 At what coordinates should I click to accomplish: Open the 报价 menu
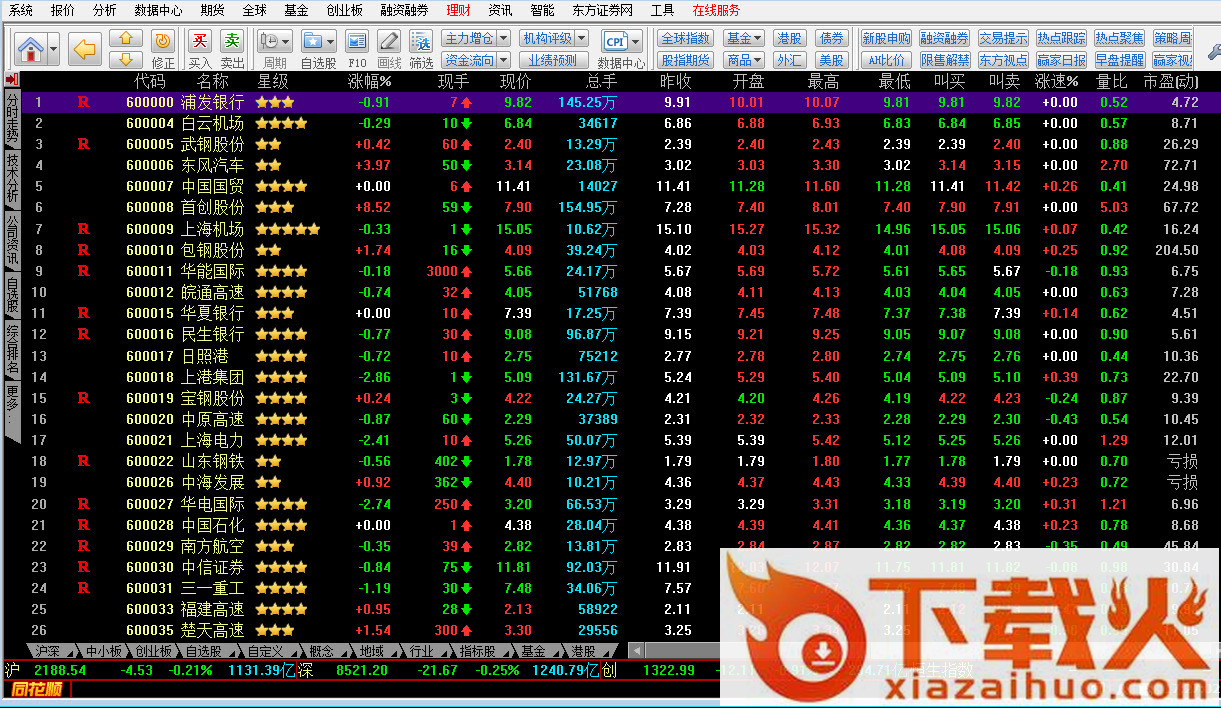(62, 10)
